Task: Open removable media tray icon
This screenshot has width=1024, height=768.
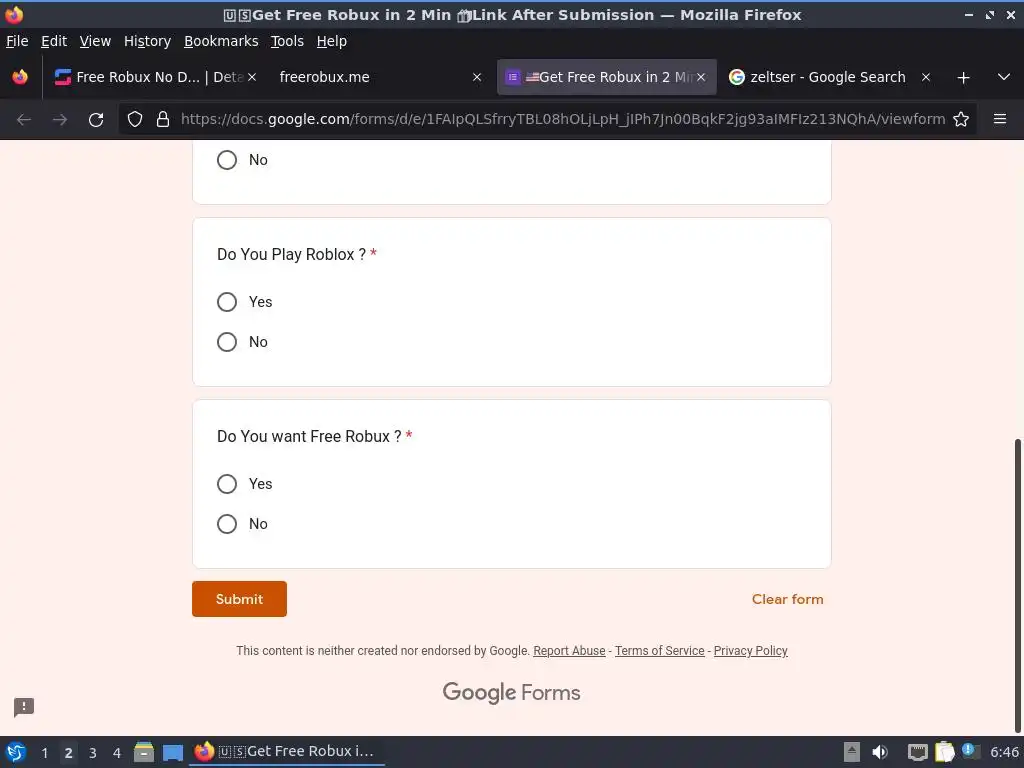Action: (x=852, y=752)
